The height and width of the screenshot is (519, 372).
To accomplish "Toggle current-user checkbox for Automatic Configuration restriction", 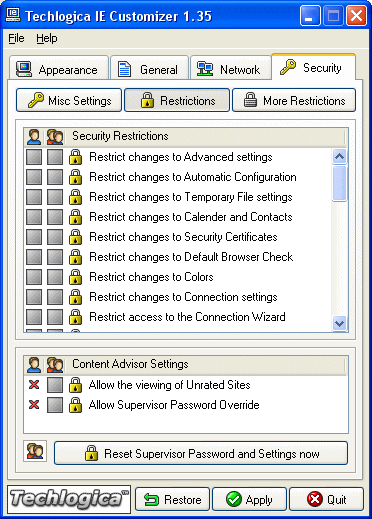I will [34, 177].
